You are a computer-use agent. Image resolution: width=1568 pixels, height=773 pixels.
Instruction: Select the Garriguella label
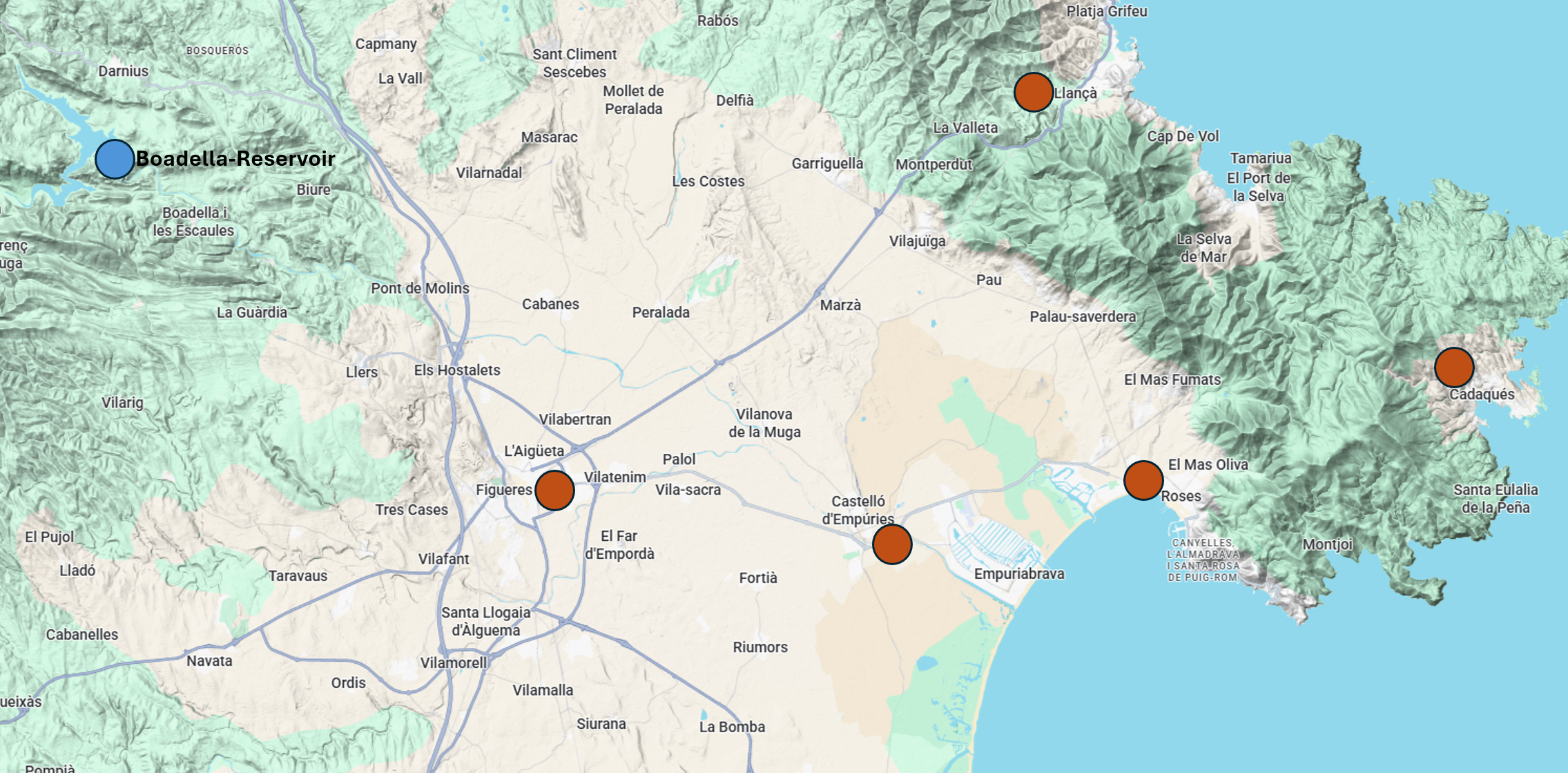pyautogui.click(x=827, y=163)
